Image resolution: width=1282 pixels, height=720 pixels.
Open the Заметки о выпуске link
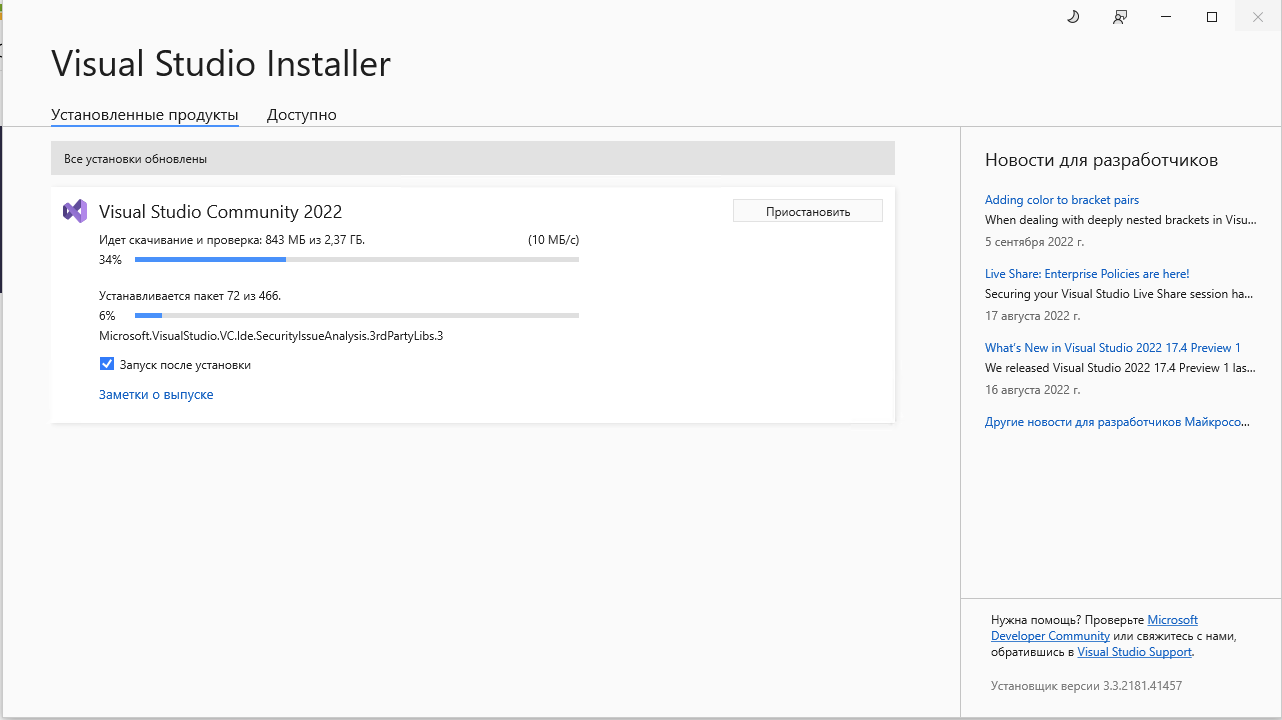click(x=156, y=395)
